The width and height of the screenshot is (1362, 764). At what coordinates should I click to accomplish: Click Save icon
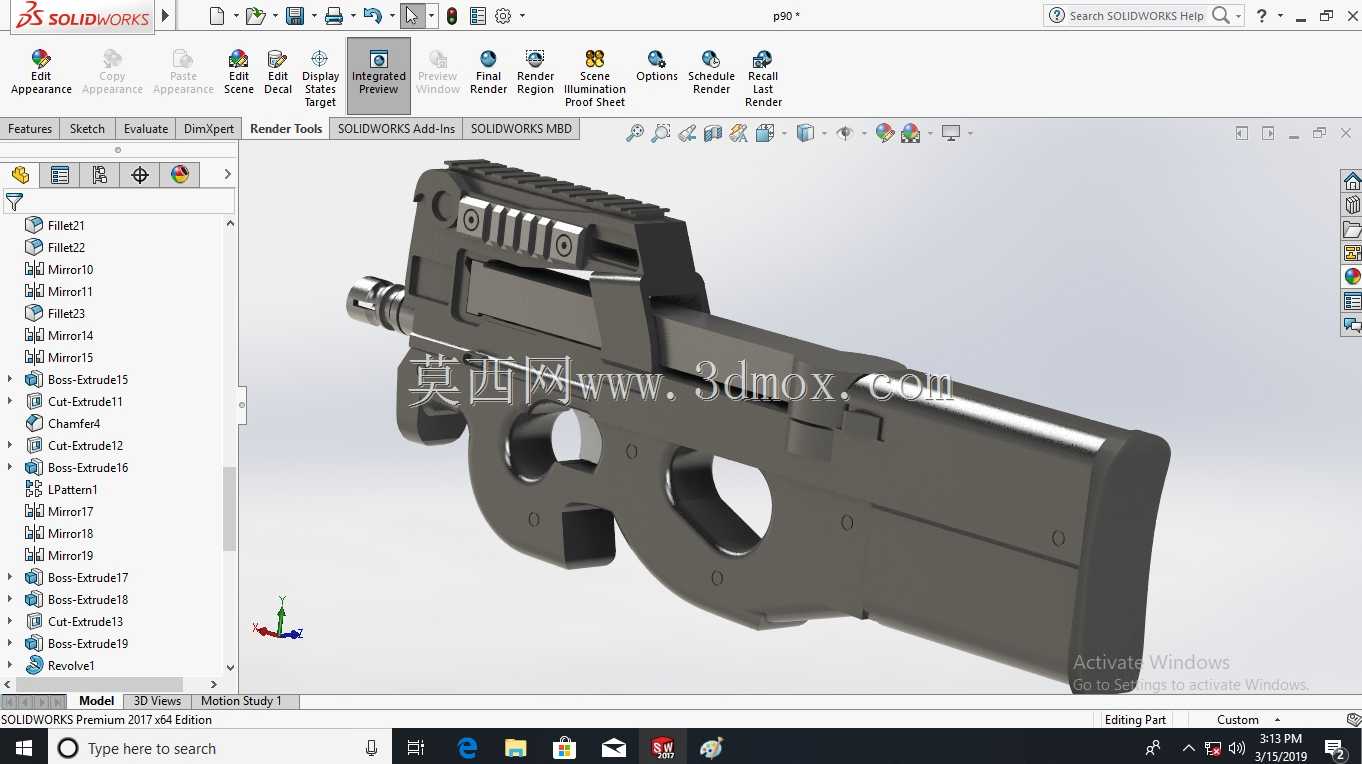click(x=295, y=16)
